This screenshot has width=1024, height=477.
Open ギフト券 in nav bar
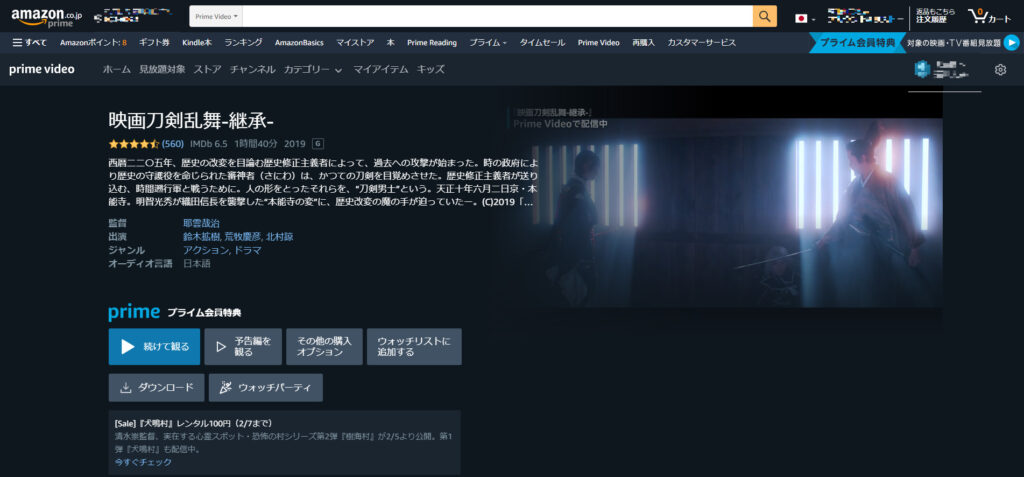coord(154,42)
